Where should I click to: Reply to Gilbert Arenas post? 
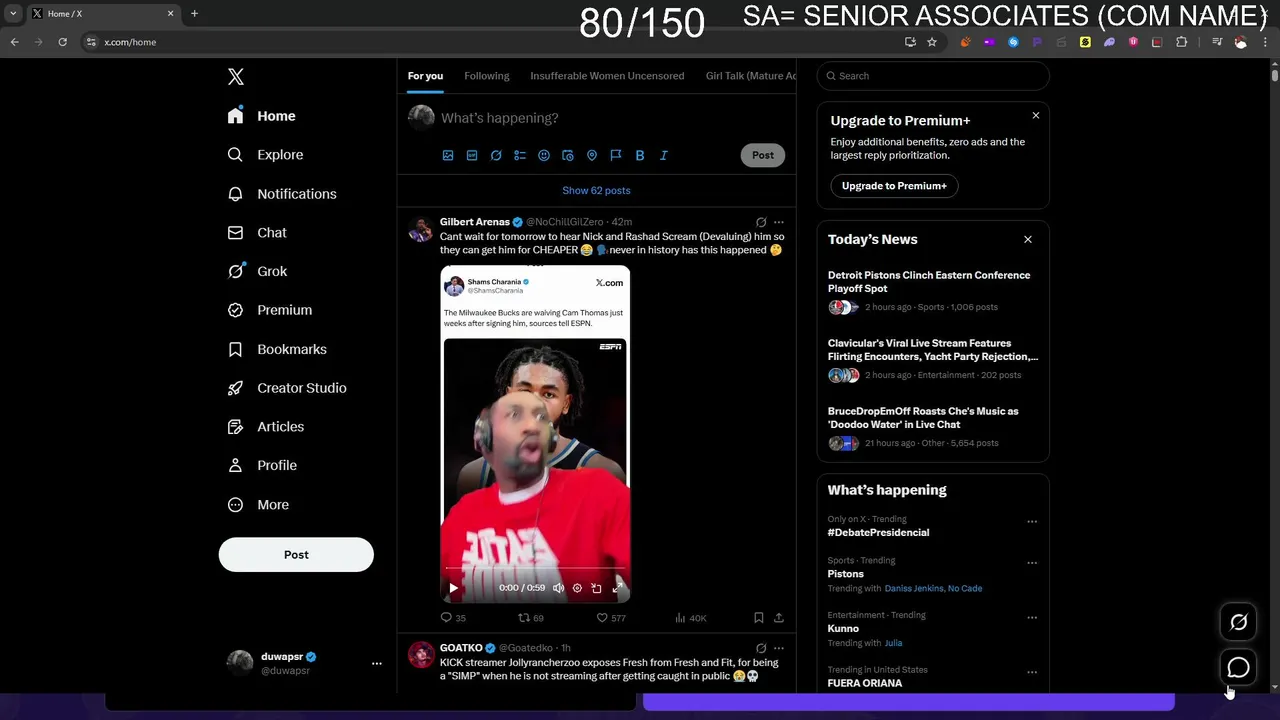coord(453,618)
